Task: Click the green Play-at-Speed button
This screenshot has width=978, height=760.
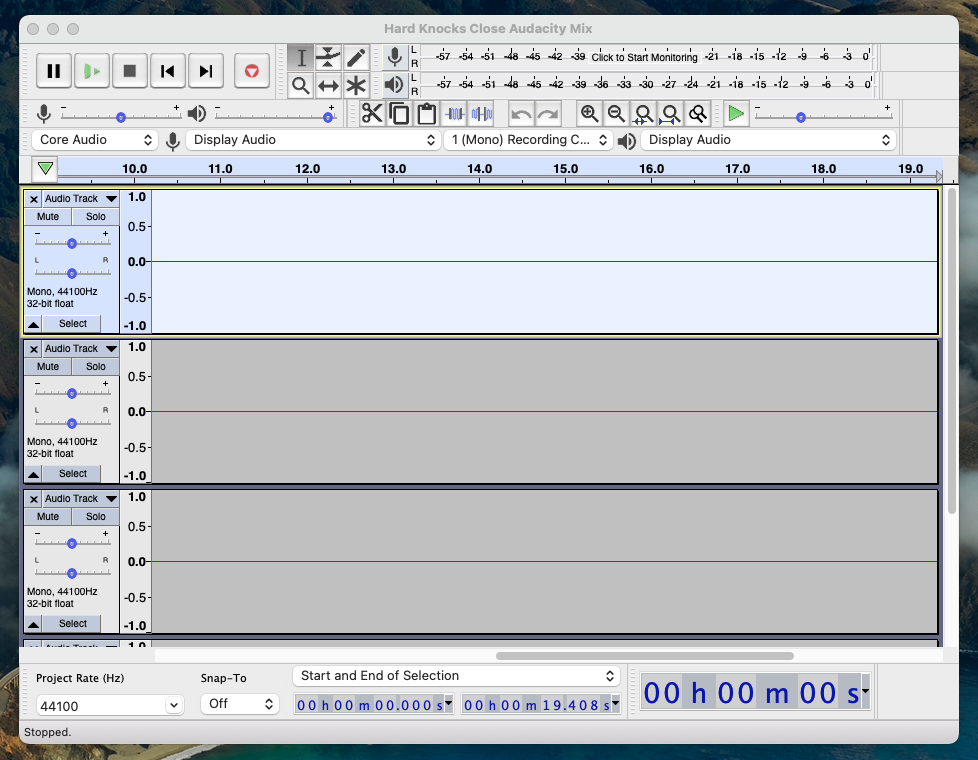Action: [736, 114]
